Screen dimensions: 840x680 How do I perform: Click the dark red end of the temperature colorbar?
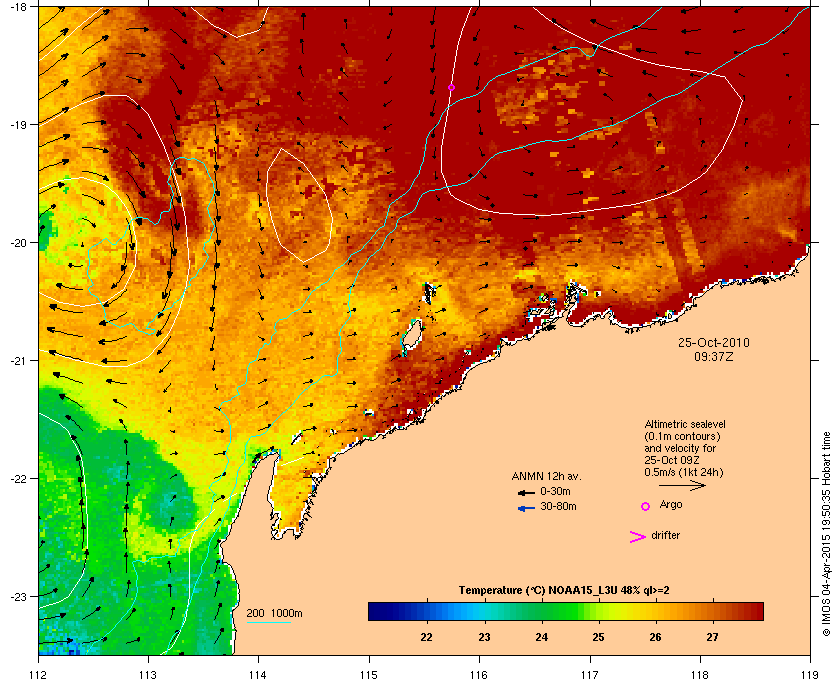click(x=756, y=611)
